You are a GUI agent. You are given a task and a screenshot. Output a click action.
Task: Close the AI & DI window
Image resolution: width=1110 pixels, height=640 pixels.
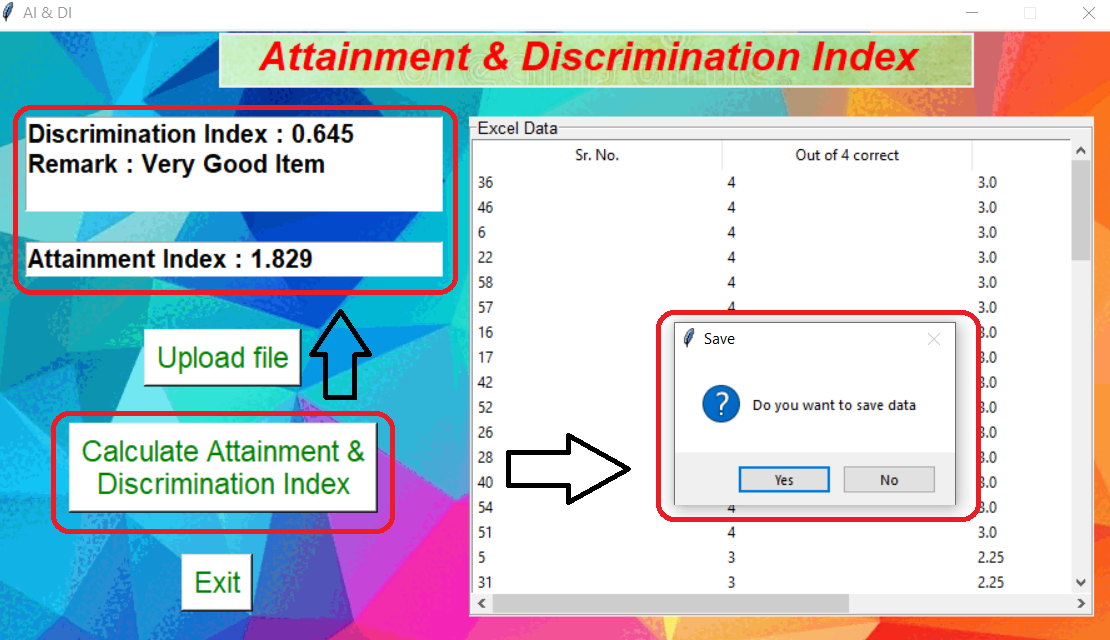1089,13
